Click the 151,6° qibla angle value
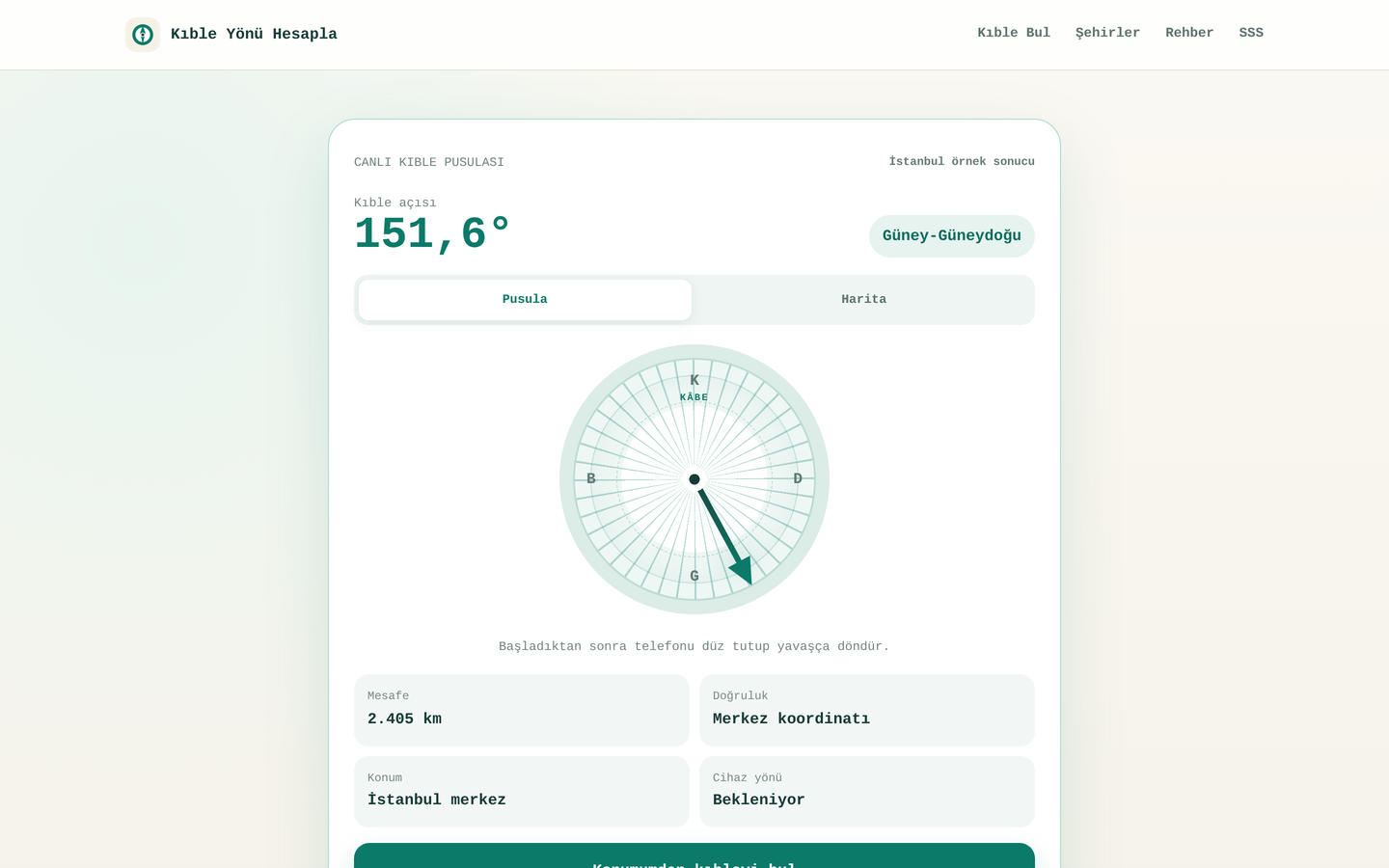The image size is (1389, 868). pyautogui.click(x=432, y=234)
